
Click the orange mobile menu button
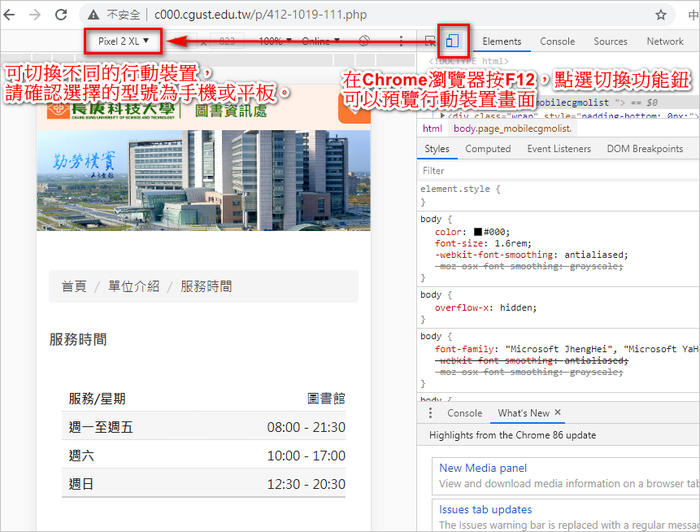pos(354,108)
